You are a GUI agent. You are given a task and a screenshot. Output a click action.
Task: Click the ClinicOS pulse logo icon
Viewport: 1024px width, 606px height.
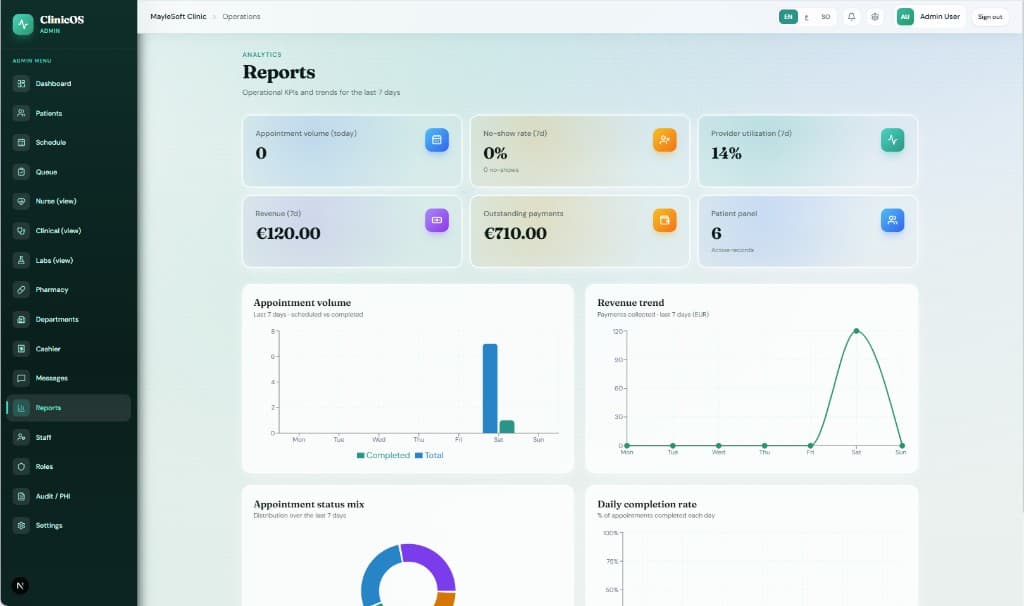pos(23,24)
